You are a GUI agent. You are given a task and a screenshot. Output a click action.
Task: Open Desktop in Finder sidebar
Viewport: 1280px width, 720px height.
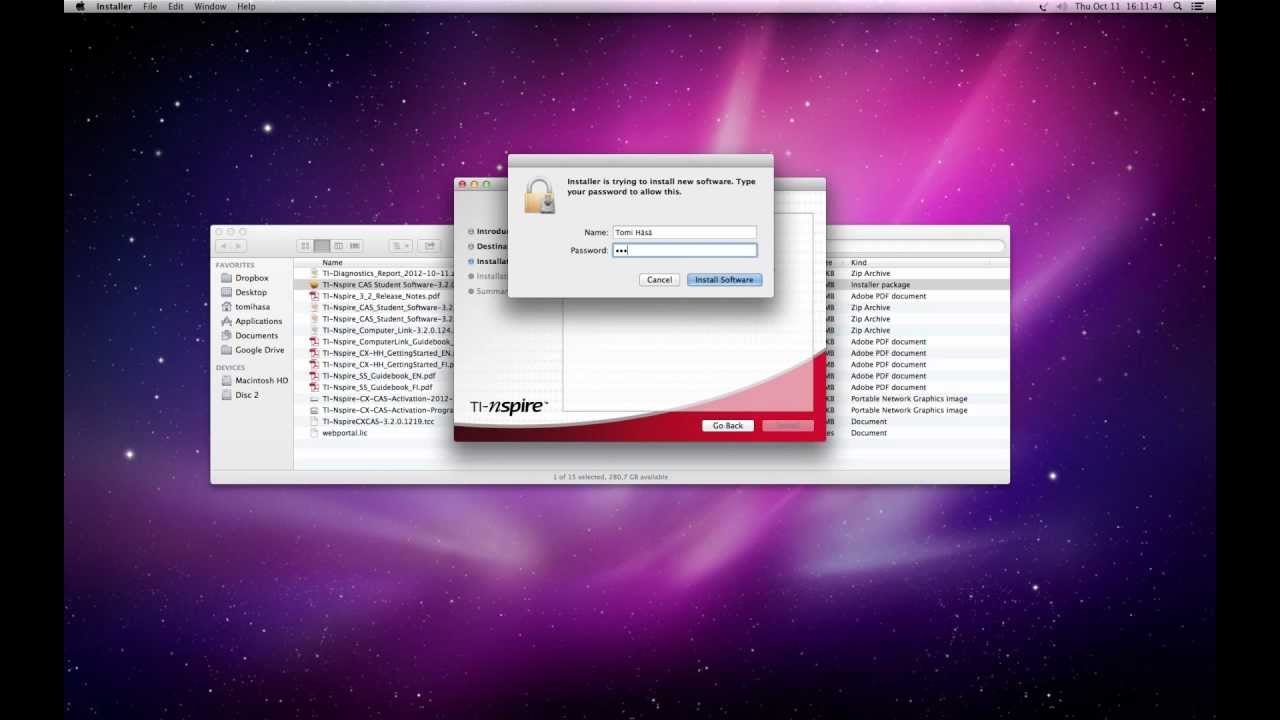(244, 293)
